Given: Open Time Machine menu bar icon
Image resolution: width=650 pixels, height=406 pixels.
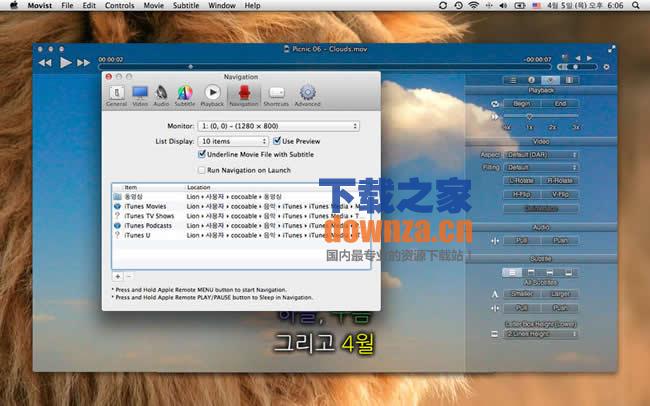Looking at the screenshot, I should click(x=458, y=5).
